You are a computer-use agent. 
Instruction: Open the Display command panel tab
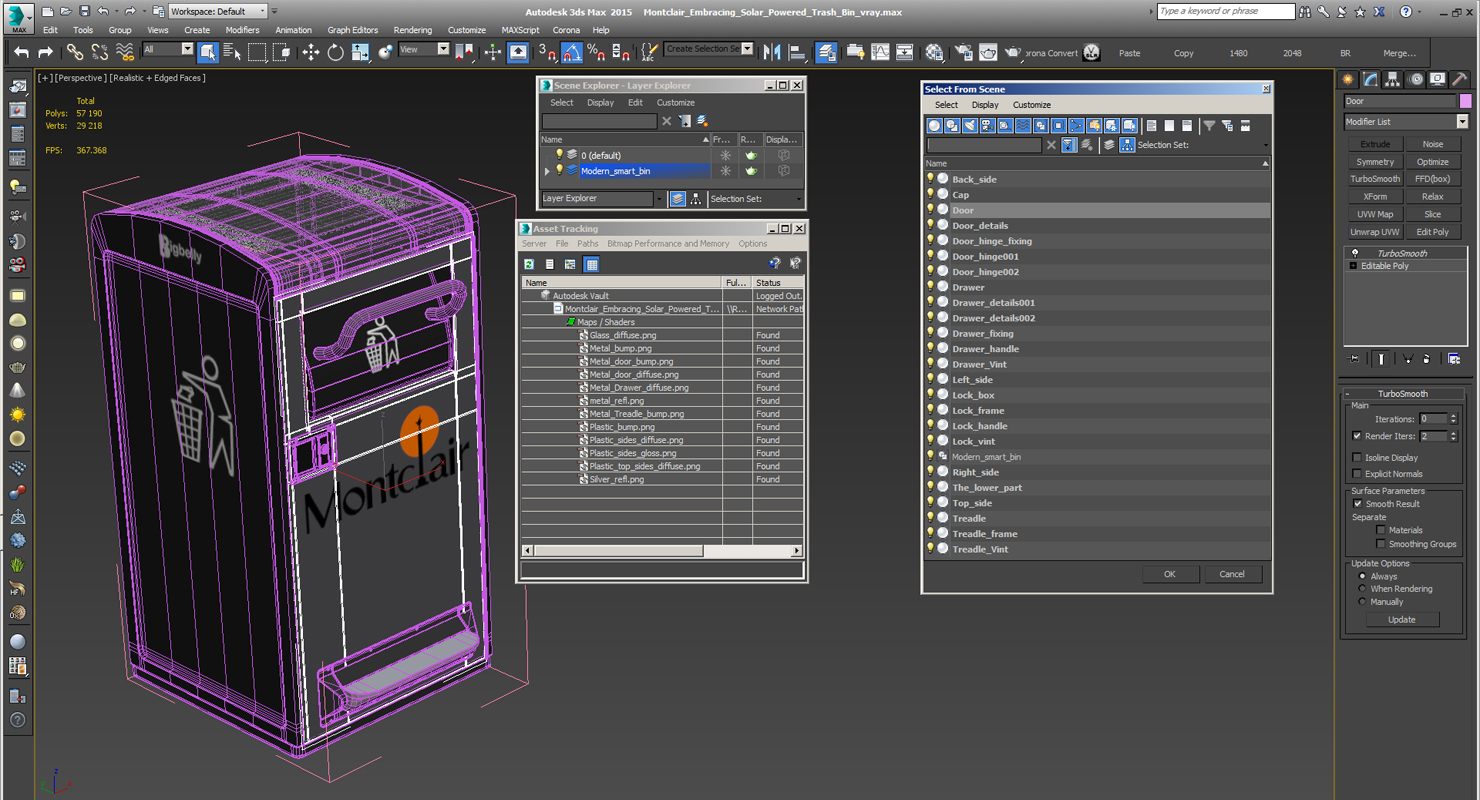pyautogui.click(x=1438, y=79)
